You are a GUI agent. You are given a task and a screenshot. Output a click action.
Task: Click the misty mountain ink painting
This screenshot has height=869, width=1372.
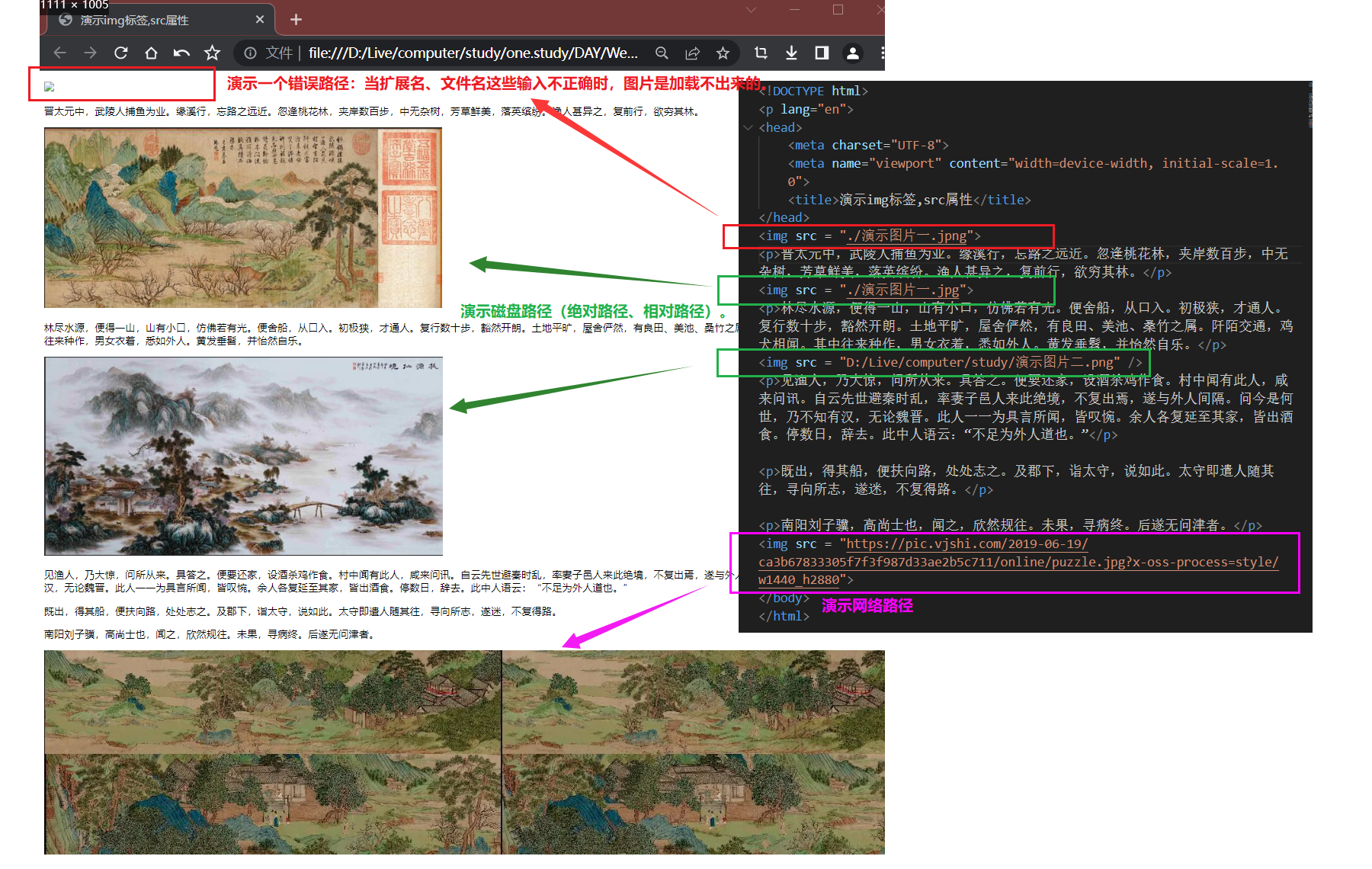tap(243, 456)
